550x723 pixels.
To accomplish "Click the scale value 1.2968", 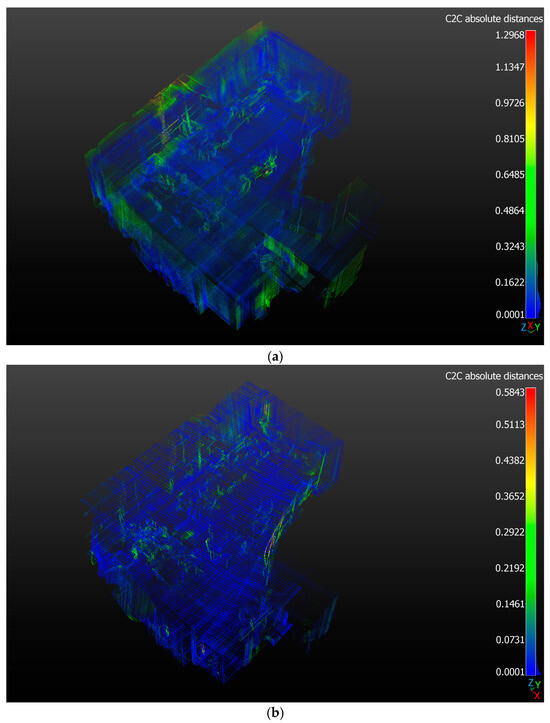I will (510, 35).
